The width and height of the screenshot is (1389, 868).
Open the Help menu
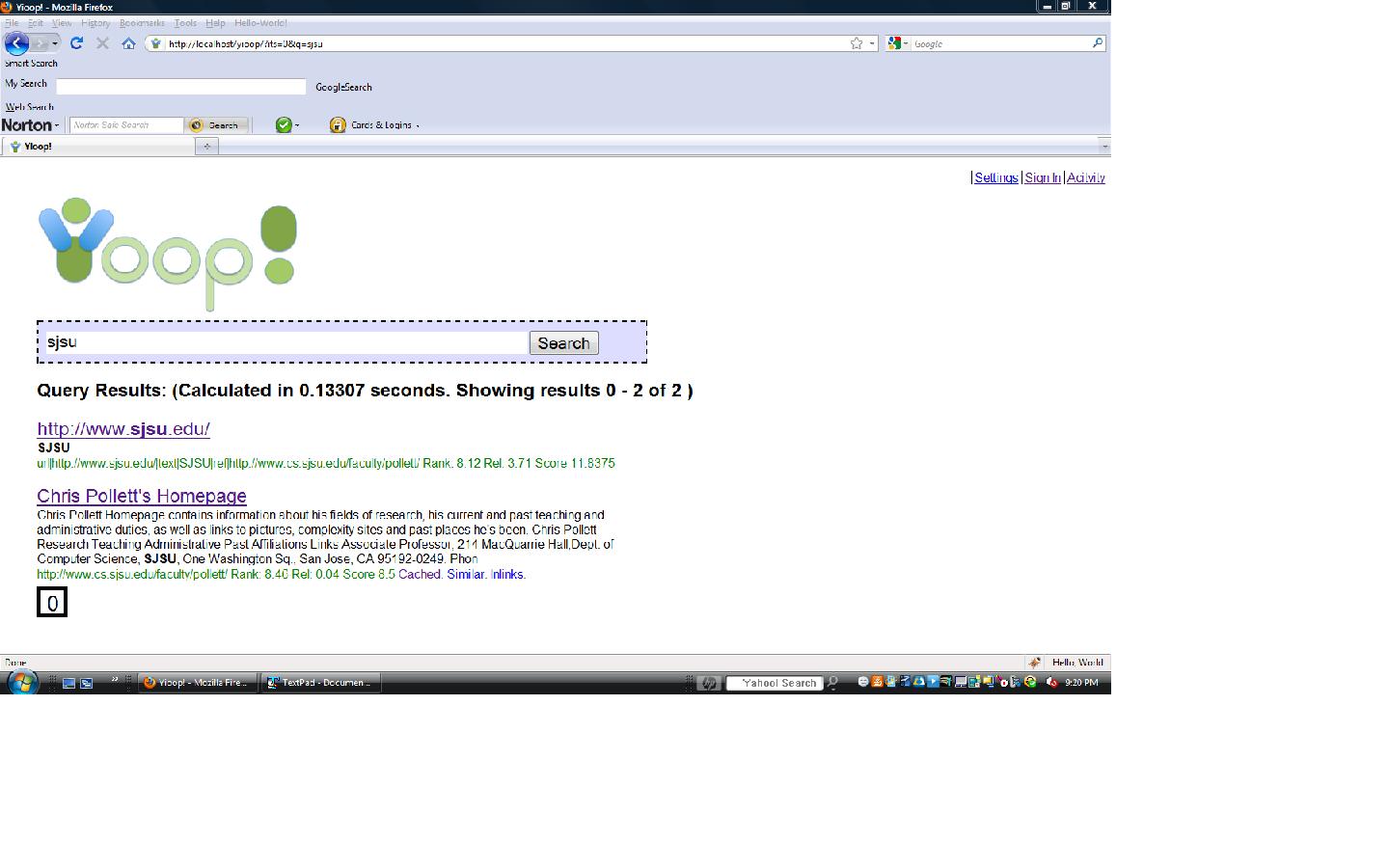pos(215,23)
